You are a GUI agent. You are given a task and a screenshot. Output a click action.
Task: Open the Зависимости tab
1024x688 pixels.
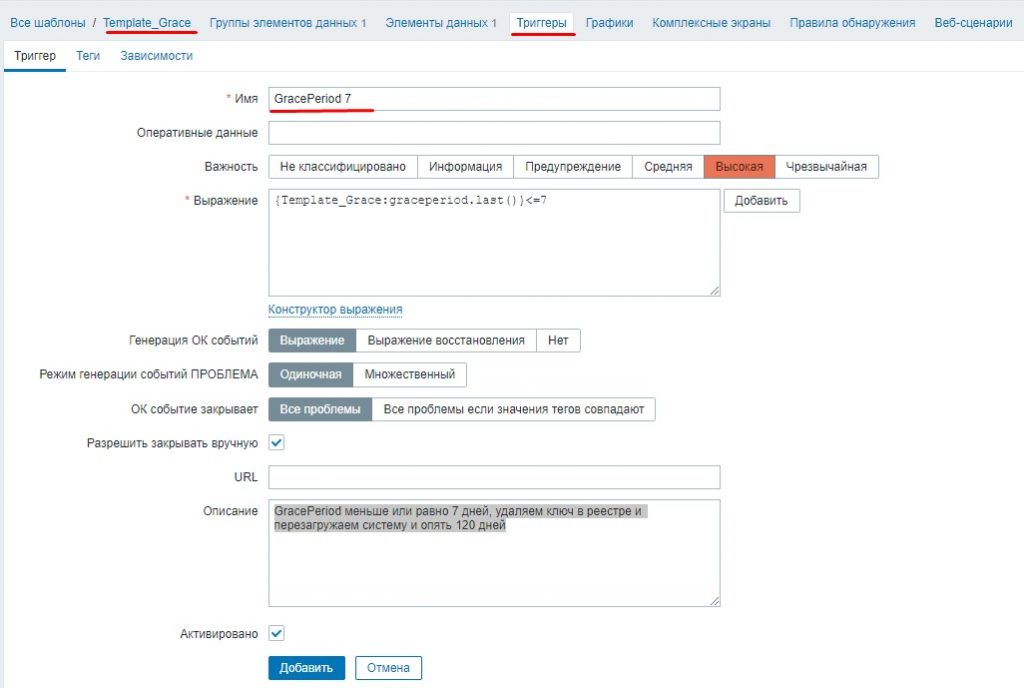coord(156,56)
